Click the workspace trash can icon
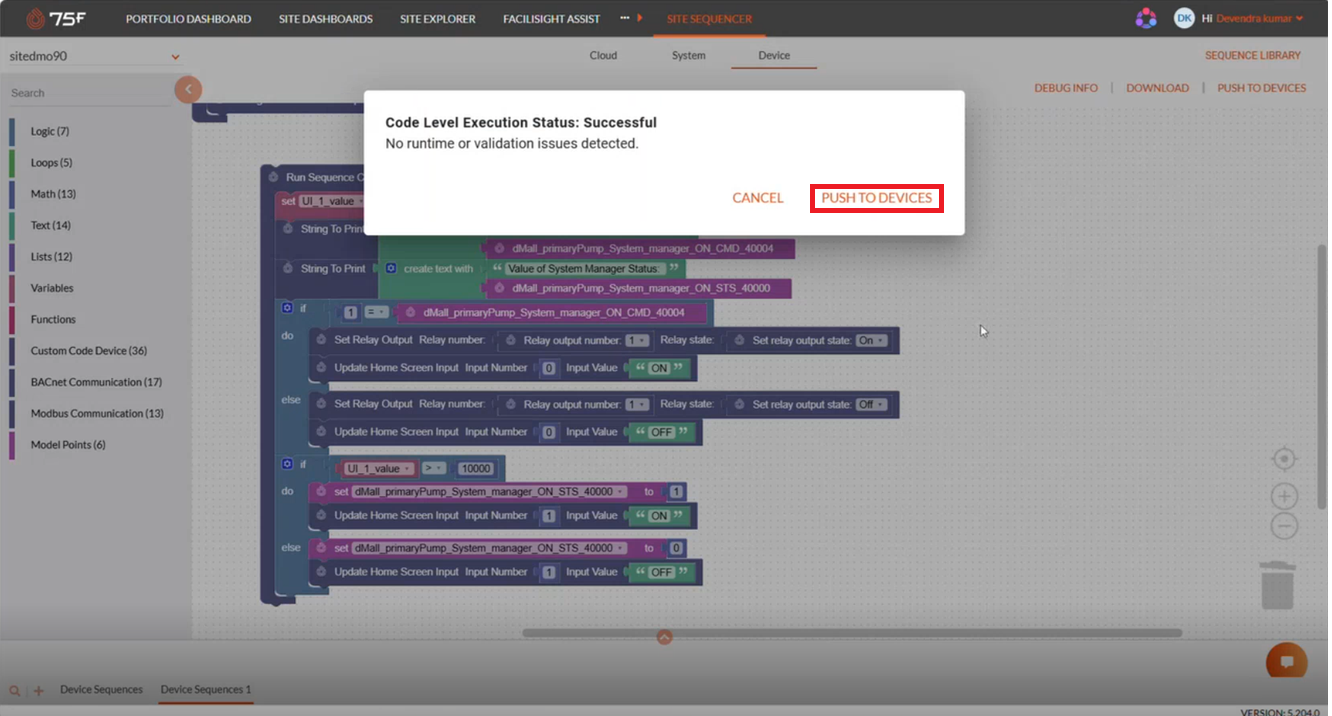 click(x=1277, y=584)
